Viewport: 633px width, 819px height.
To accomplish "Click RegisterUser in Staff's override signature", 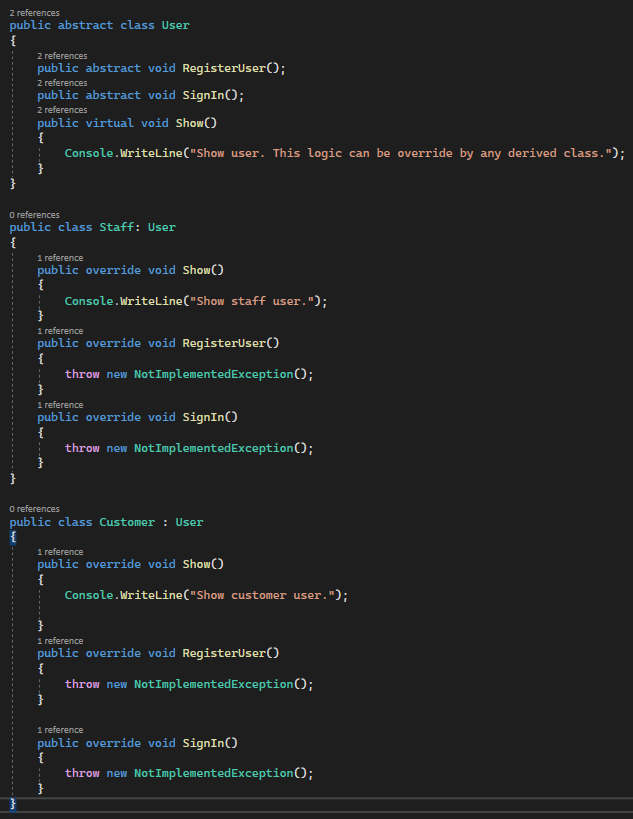I will pyautogui.click(x=224, y=344).
